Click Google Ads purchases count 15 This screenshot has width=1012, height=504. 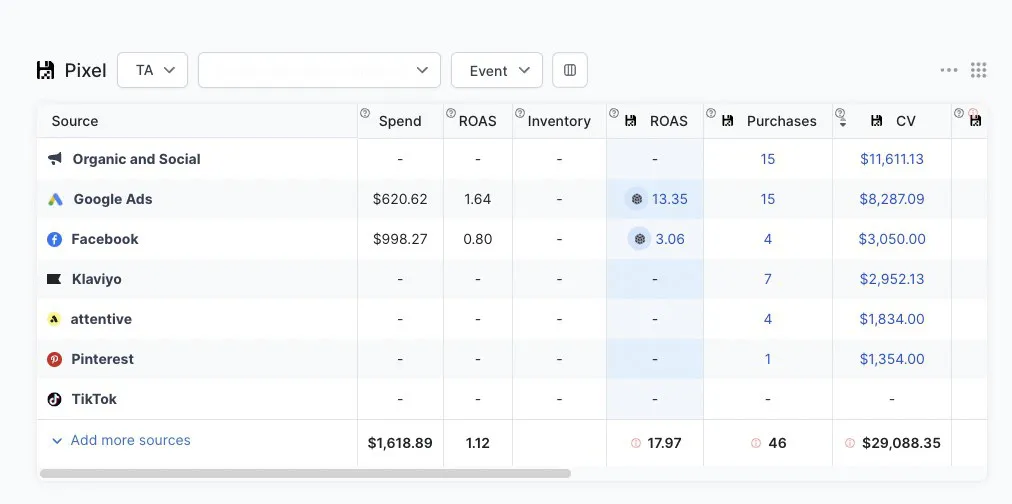[x=767, y=199]
